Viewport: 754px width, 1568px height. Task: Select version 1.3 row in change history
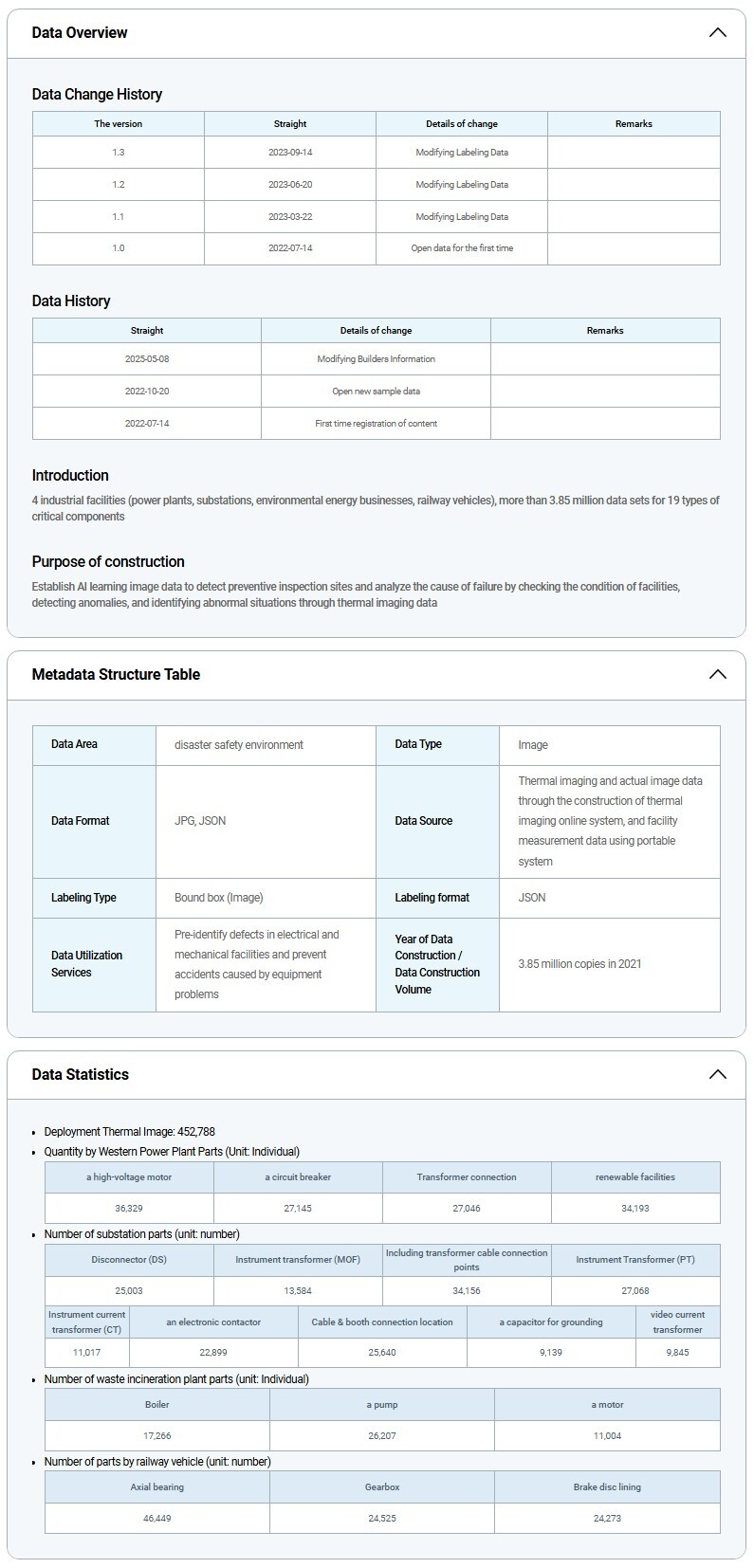point(119,153)
